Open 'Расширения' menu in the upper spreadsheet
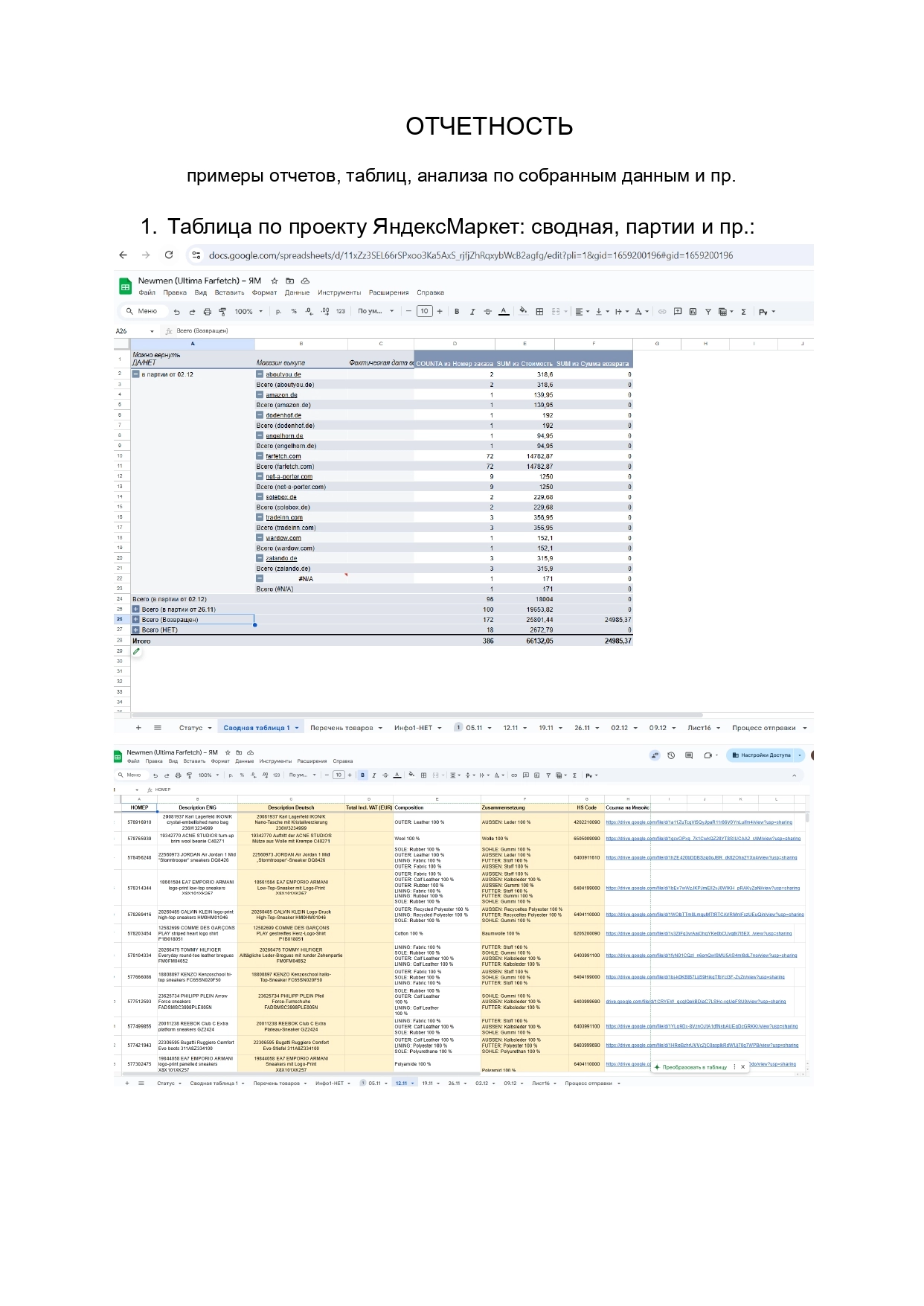The image size is (924, 1306). [388, 292]
